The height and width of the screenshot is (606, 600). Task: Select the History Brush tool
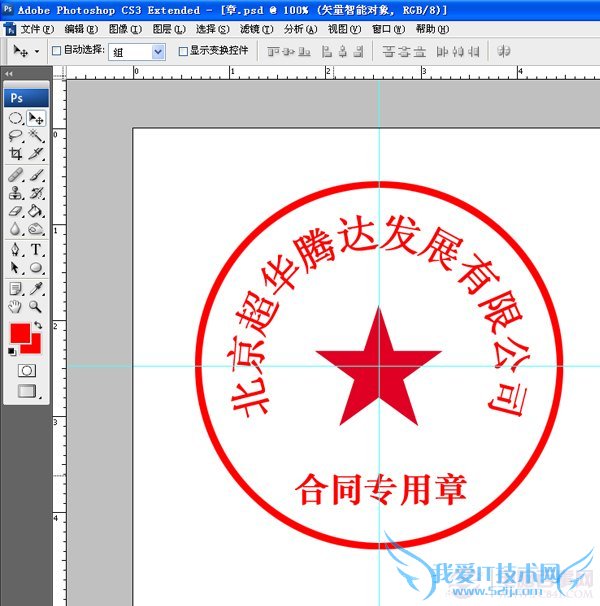(36, 193)
